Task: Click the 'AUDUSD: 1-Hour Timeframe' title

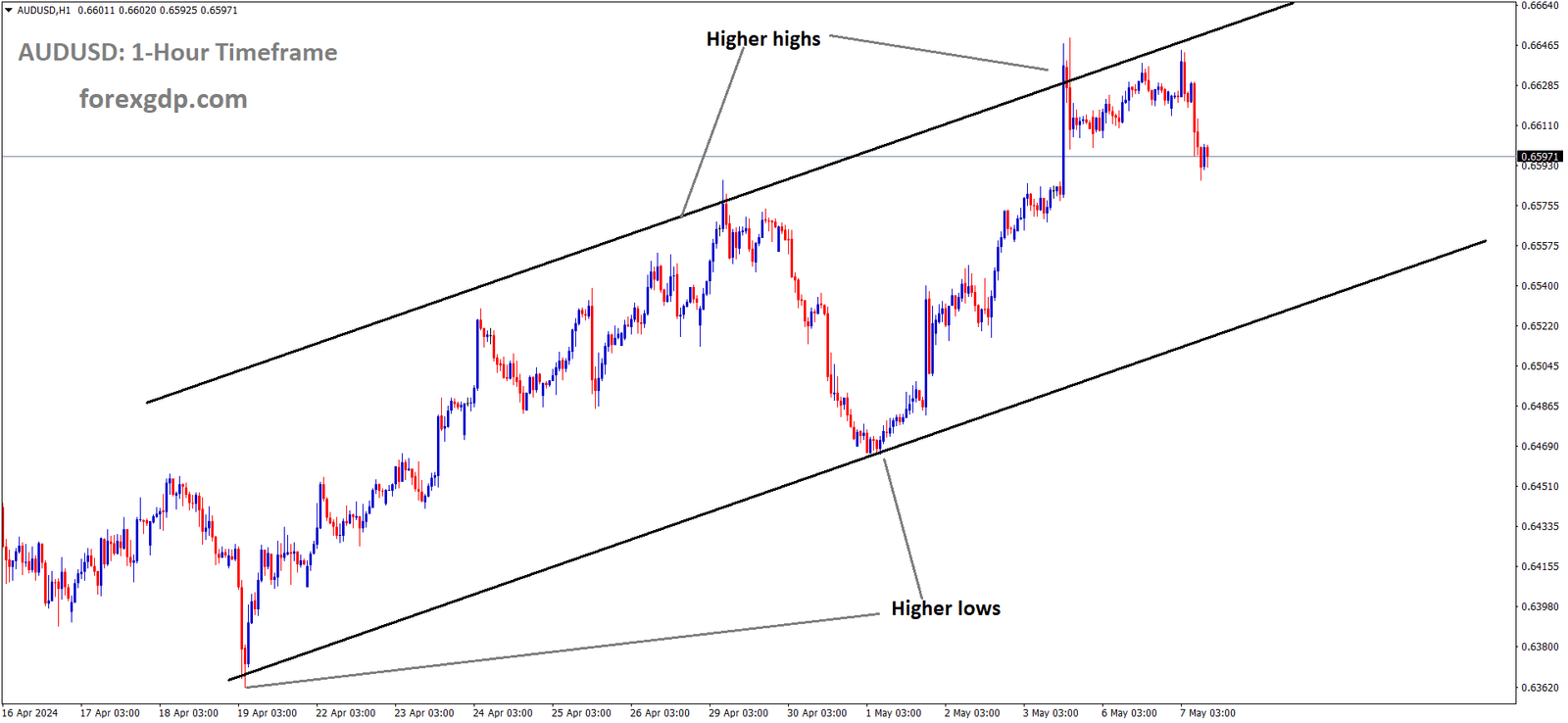Action: pos(177,53)
